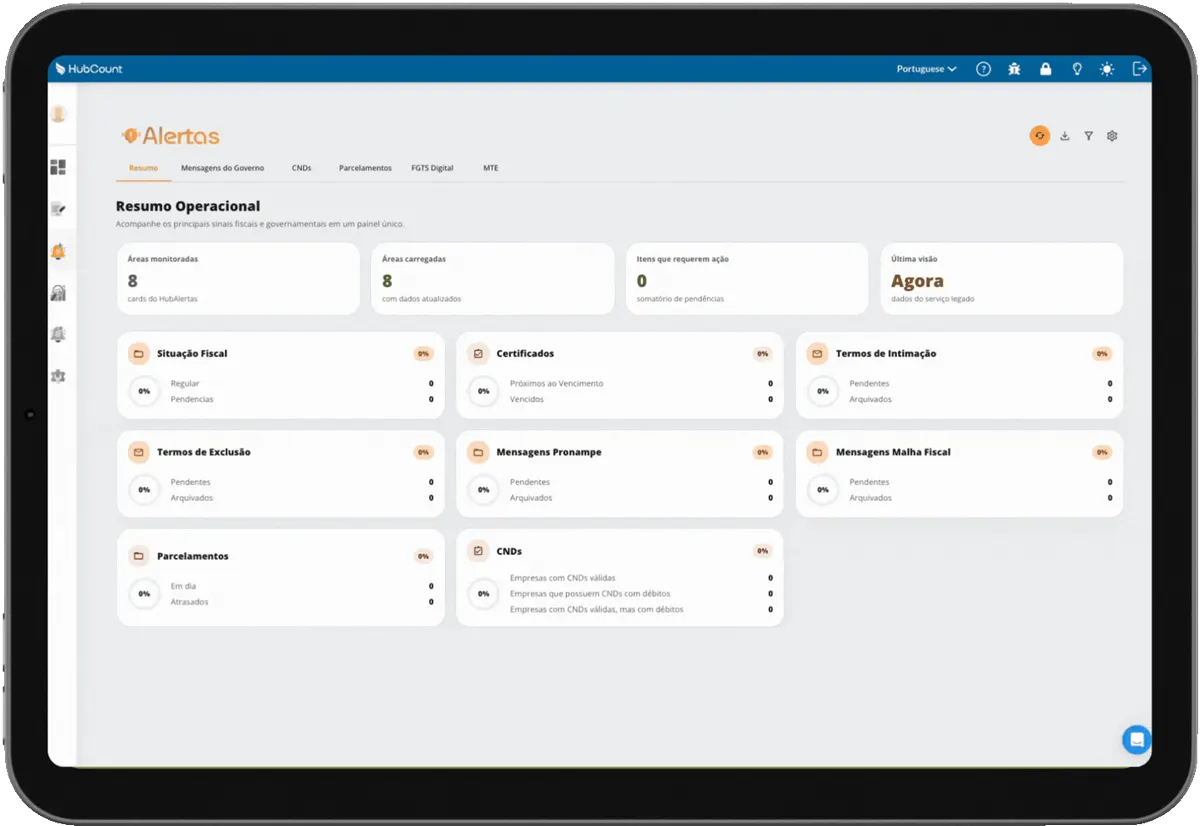Select the Resumo tab
Image resolution: width=1200 pixels, height=826 pixels.
(x=143, y=168)
